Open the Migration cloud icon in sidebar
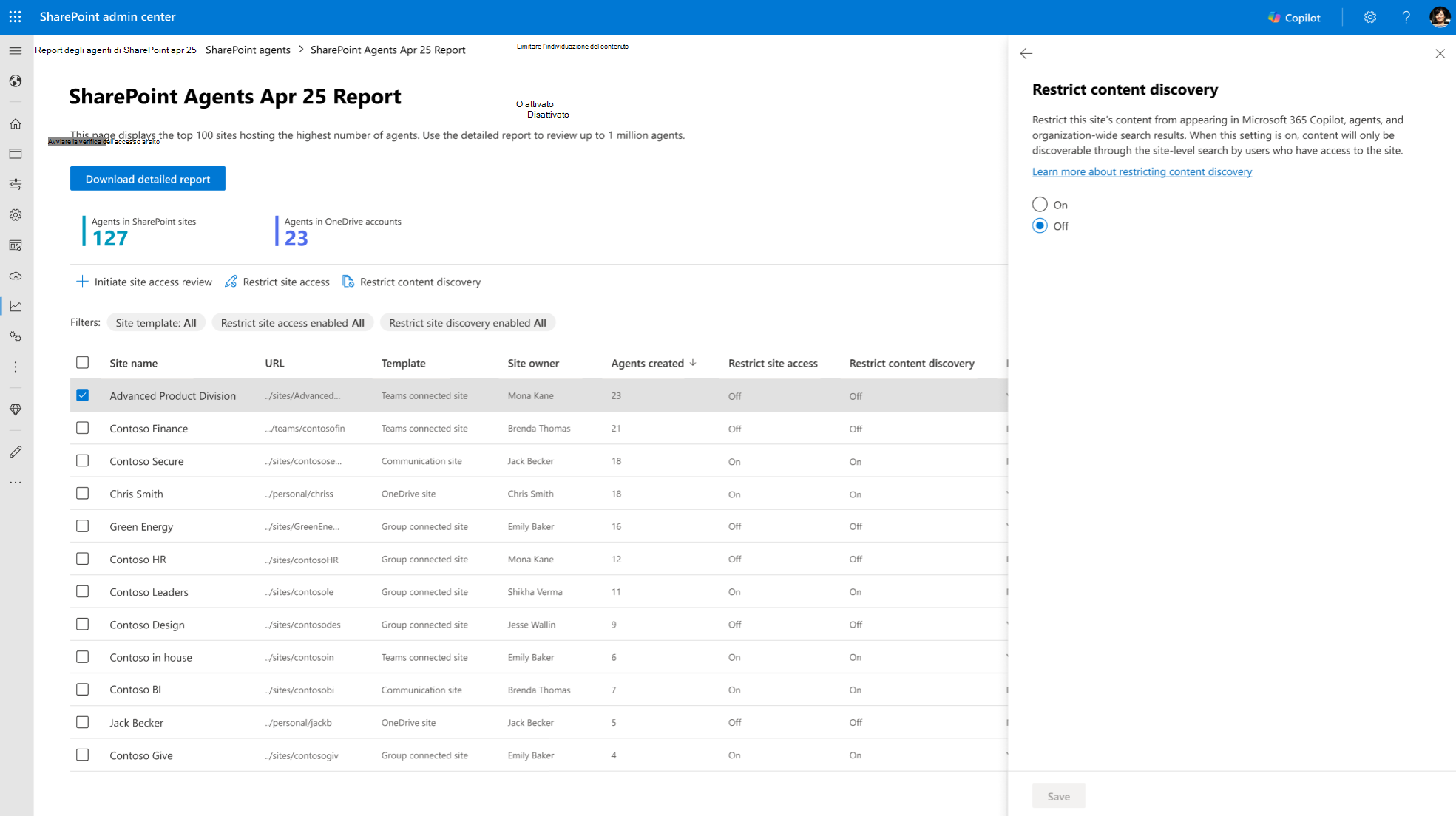 [15, 276]
